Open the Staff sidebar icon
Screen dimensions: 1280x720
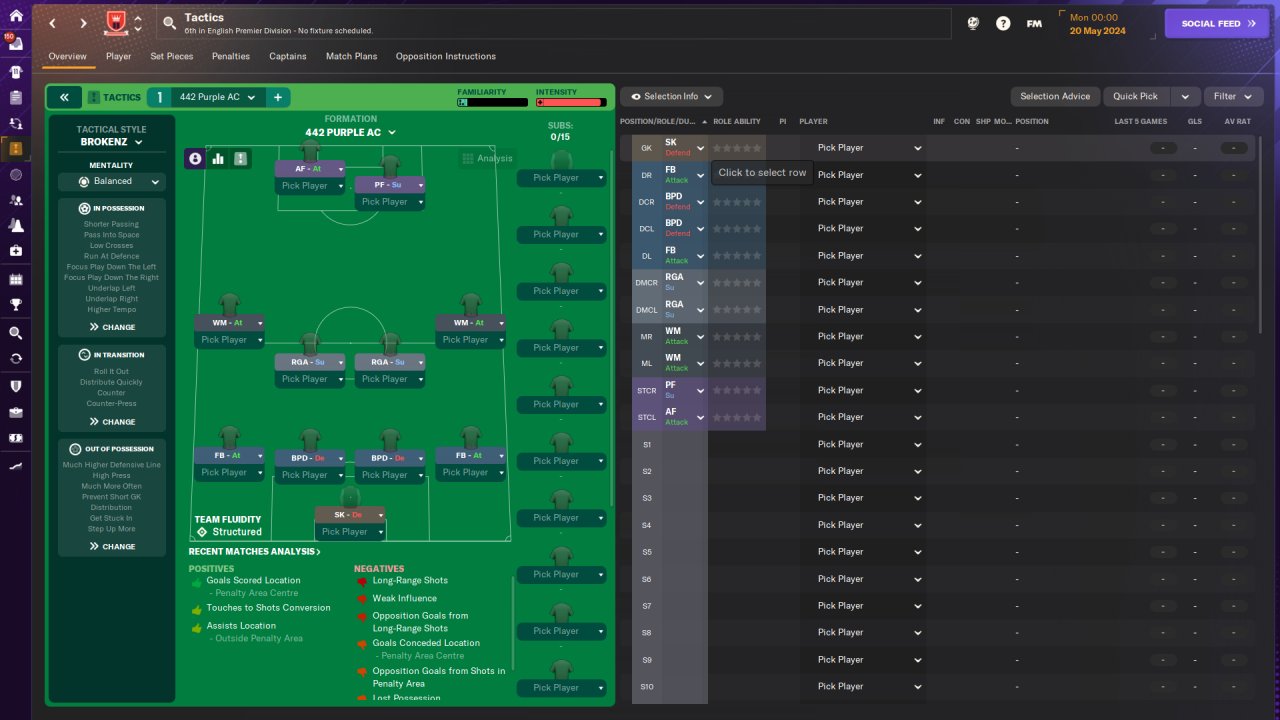(15, 201)
